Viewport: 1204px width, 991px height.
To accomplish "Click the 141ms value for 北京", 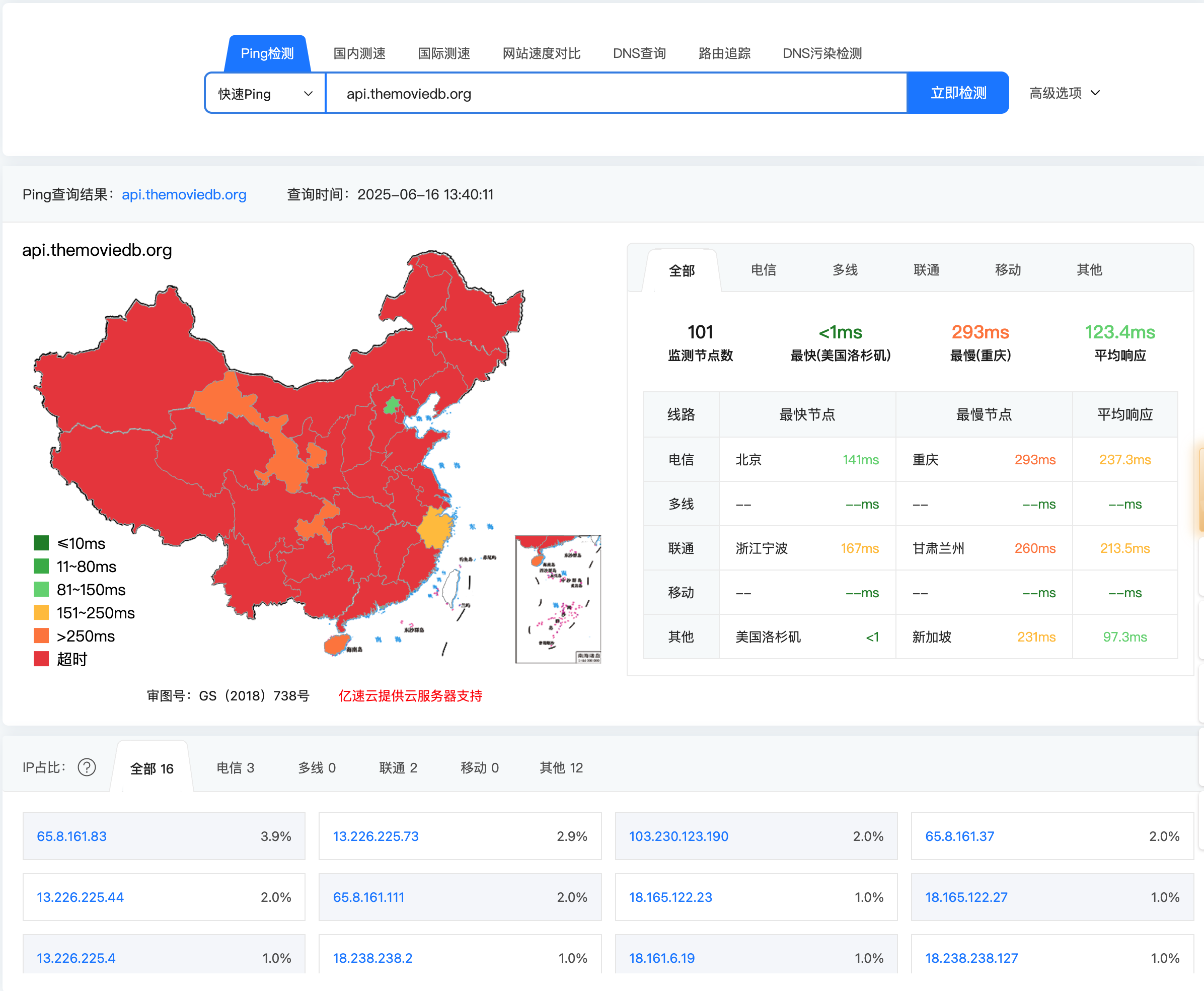I will tap(861, 460).
